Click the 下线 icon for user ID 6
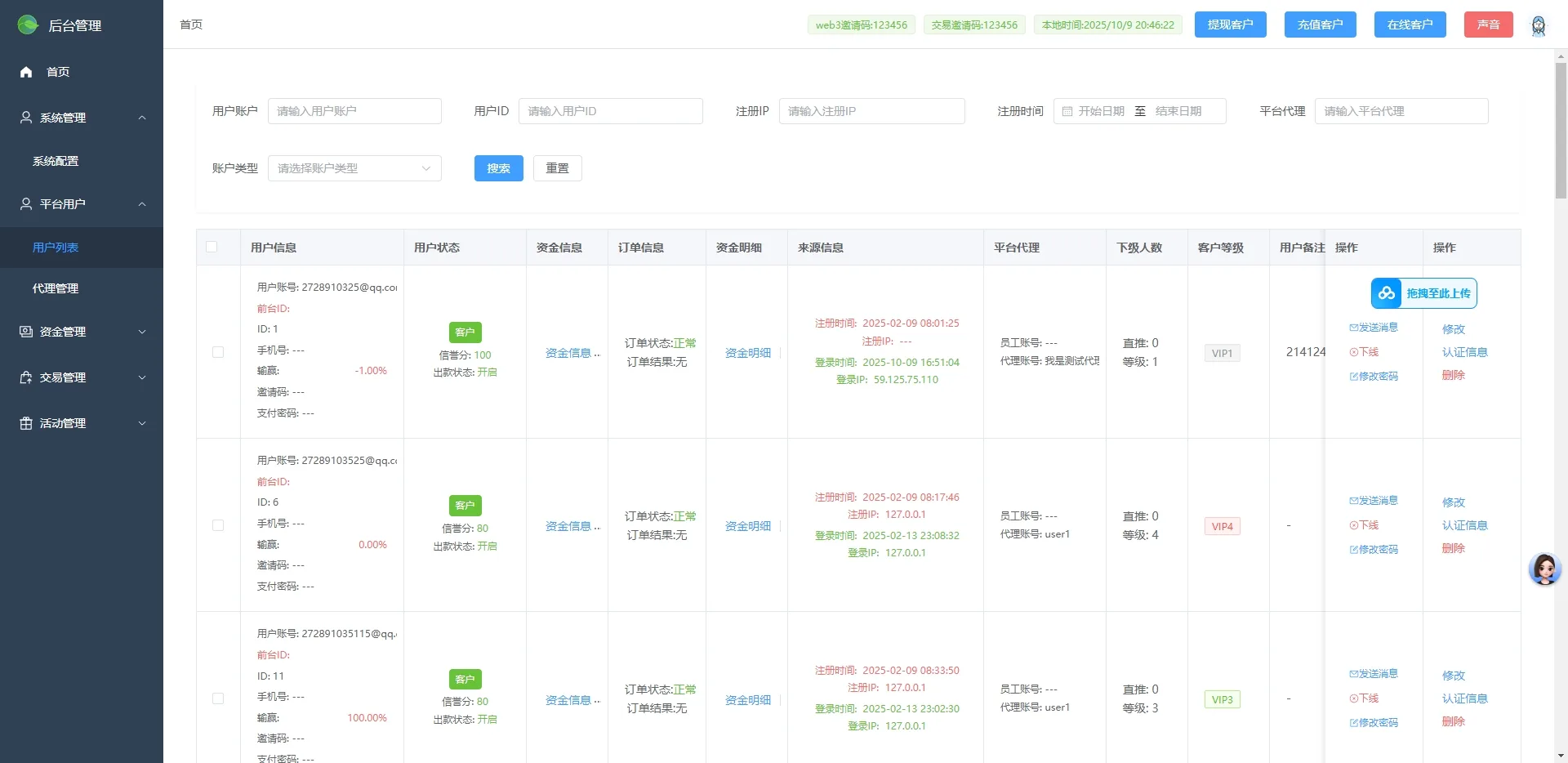Image resolution: width=1568 pixels, height=763 pixels. [x=1352, y=524]
